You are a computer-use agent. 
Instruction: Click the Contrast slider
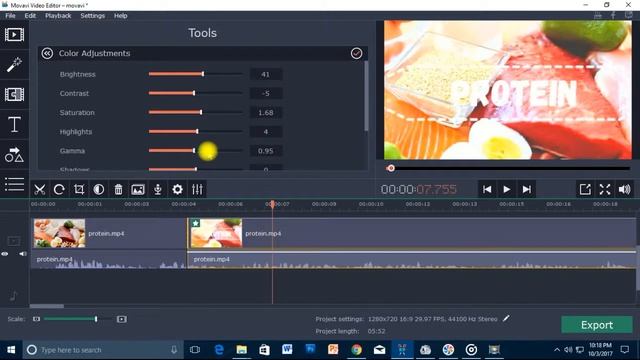[196, 93]
